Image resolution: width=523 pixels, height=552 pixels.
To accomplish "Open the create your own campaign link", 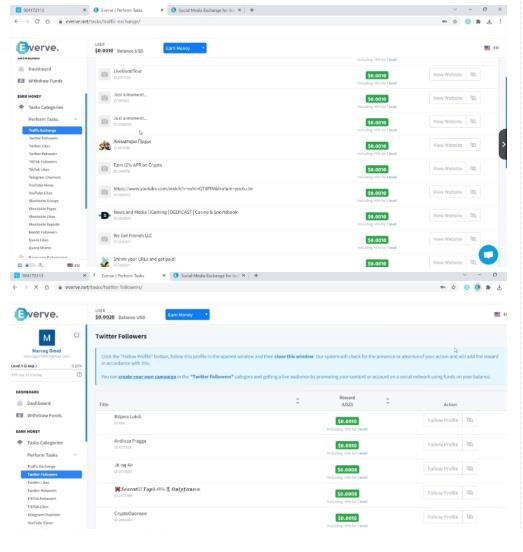I will pyautogui.click(x=147, y=377).
